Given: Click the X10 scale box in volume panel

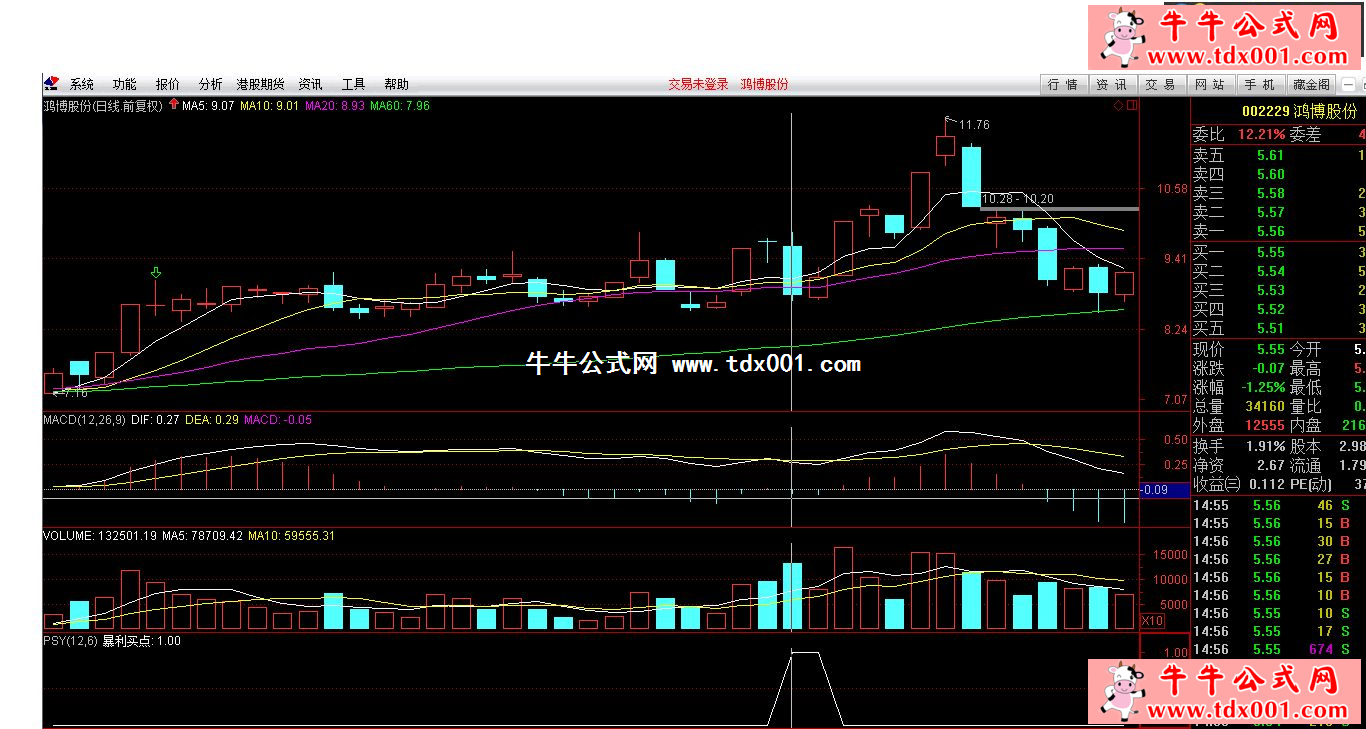Looking at the screenshot, I should click(x=1152, y=621).
